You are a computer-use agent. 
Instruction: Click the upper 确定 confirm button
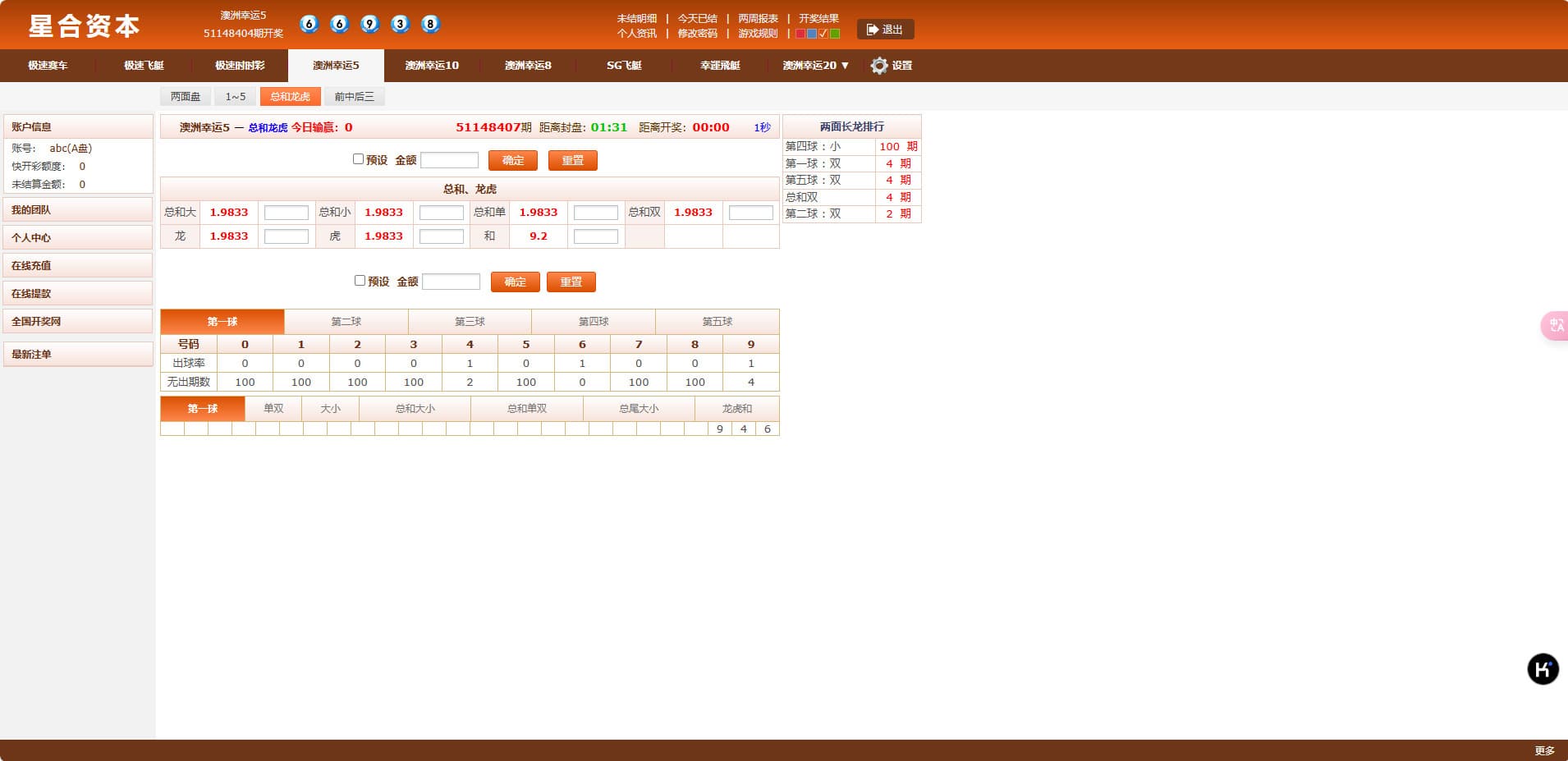coord(512,160)
